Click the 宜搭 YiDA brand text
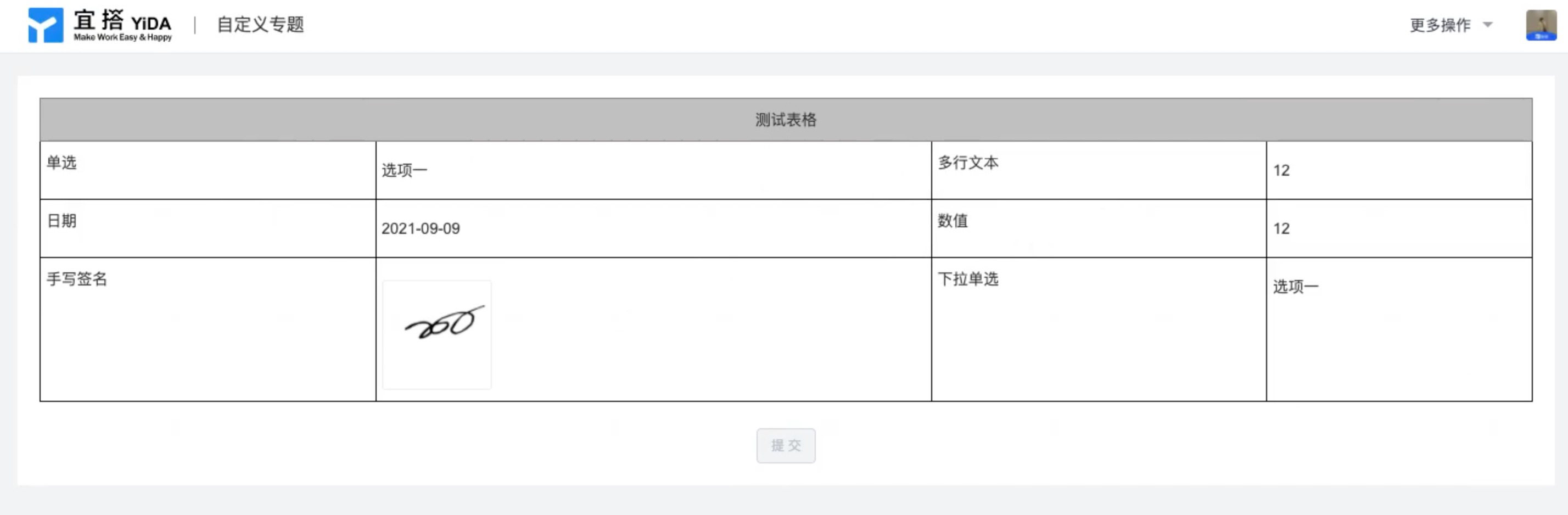Image resolution: width=1568 pixels, height=515 pixels. click(x=122, y=25)
